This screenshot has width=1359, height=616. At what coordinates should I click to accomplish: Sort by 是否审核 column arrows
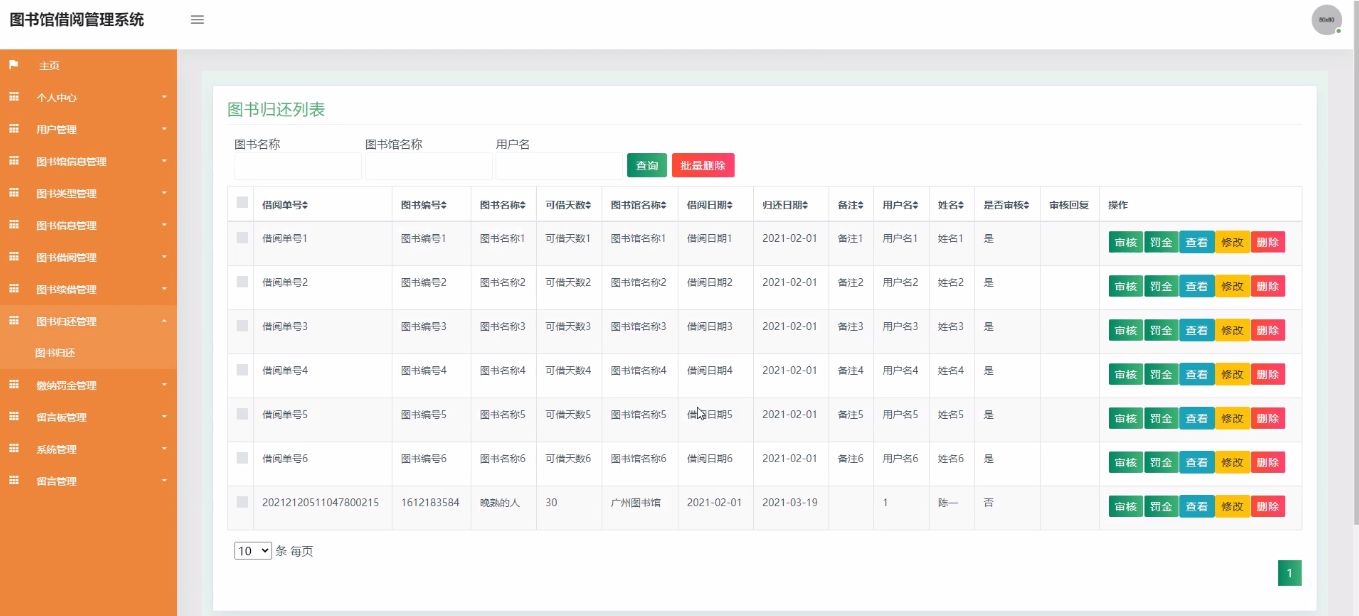[1026, 205]
